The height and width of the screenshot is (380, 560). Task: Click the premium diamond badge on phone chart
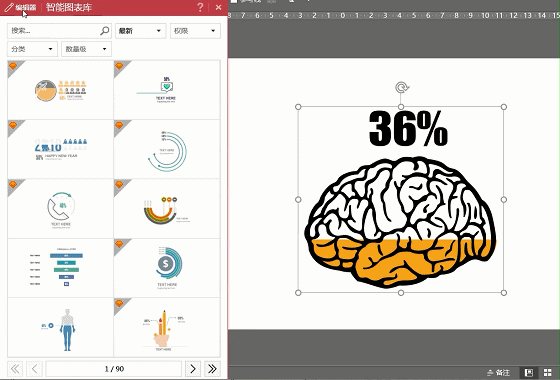pos(13,185)
